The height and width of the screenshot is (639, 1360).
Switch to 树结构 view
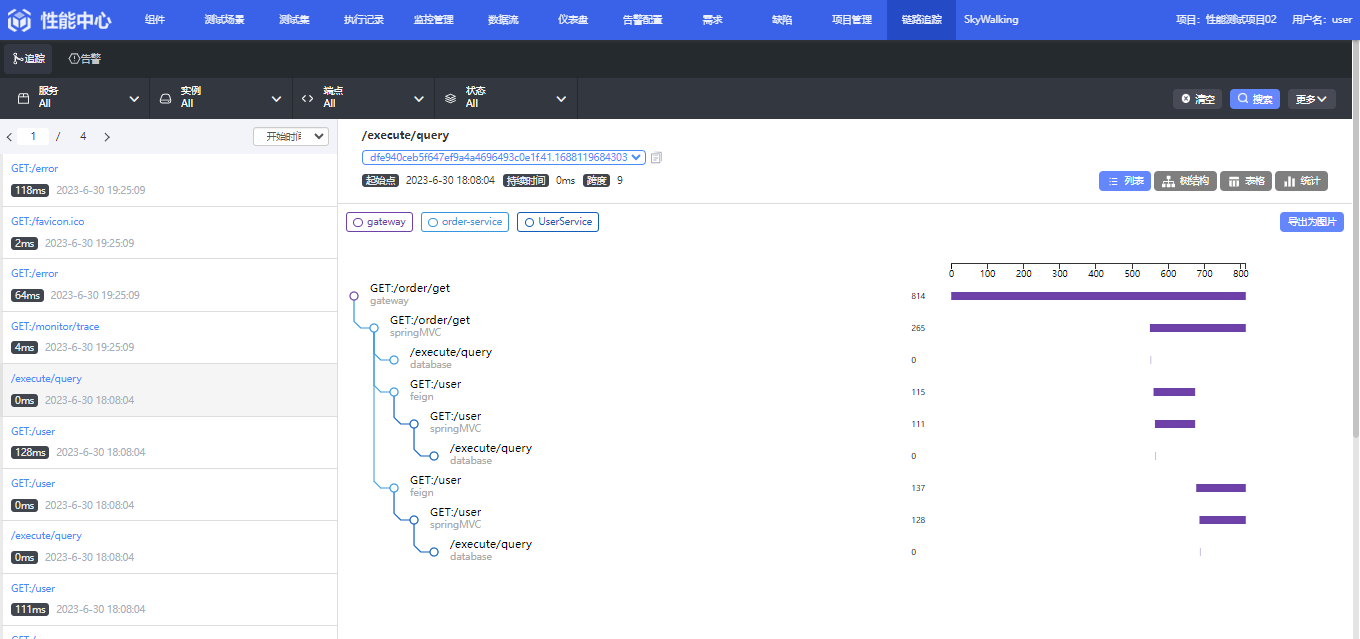pyautogui.click(x=1185, y=181)
